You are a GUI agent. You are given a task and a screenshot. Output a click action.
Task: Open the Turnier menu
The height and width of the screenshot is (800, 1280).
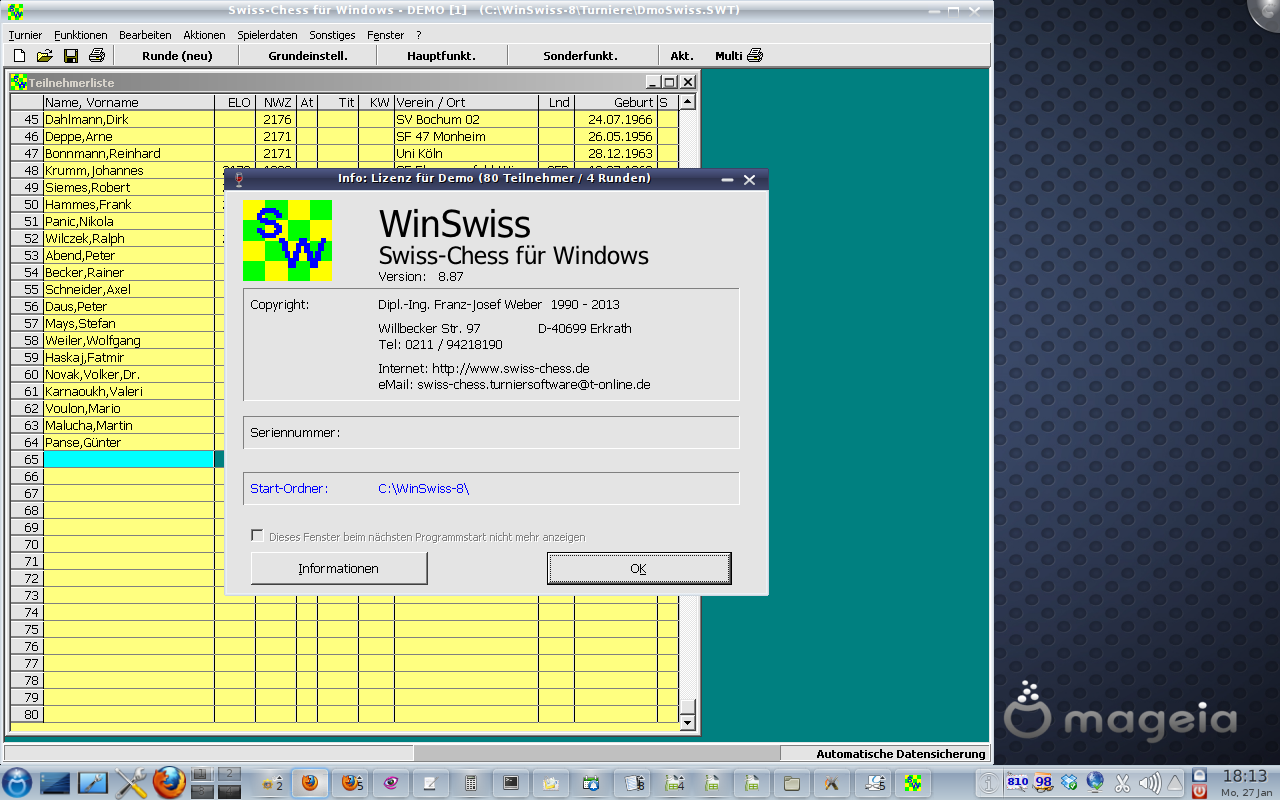pos(25,35)
